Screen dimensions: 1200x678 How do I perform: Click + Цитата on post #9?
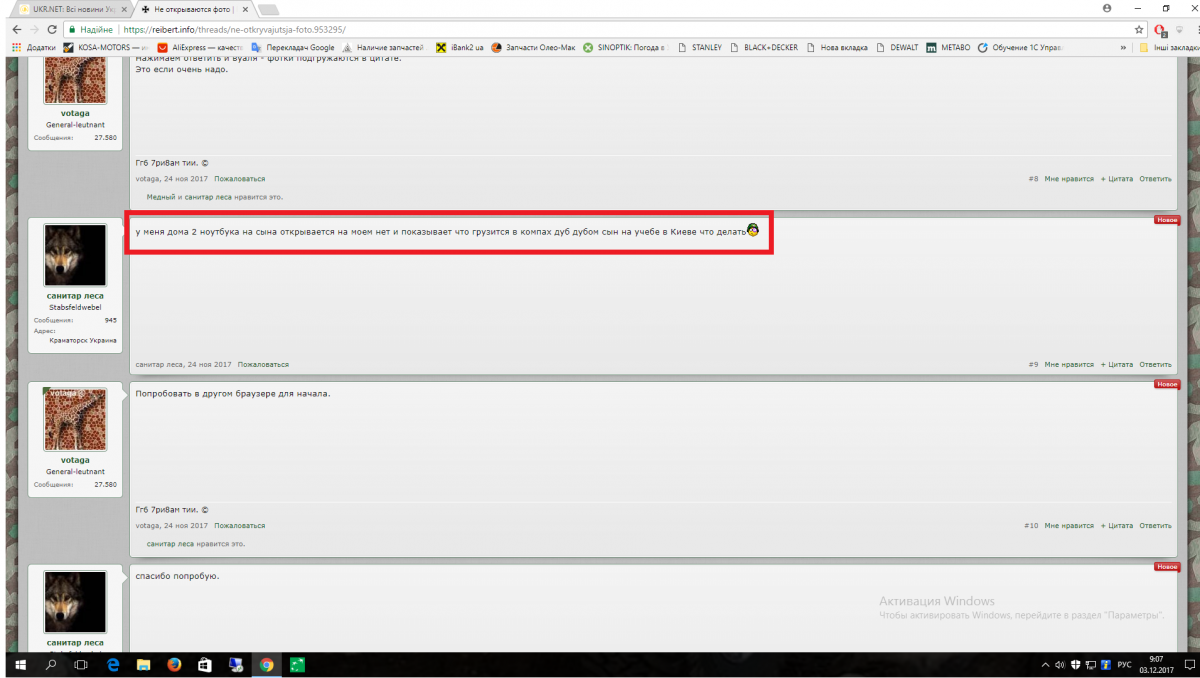(x=1117, y=365)
